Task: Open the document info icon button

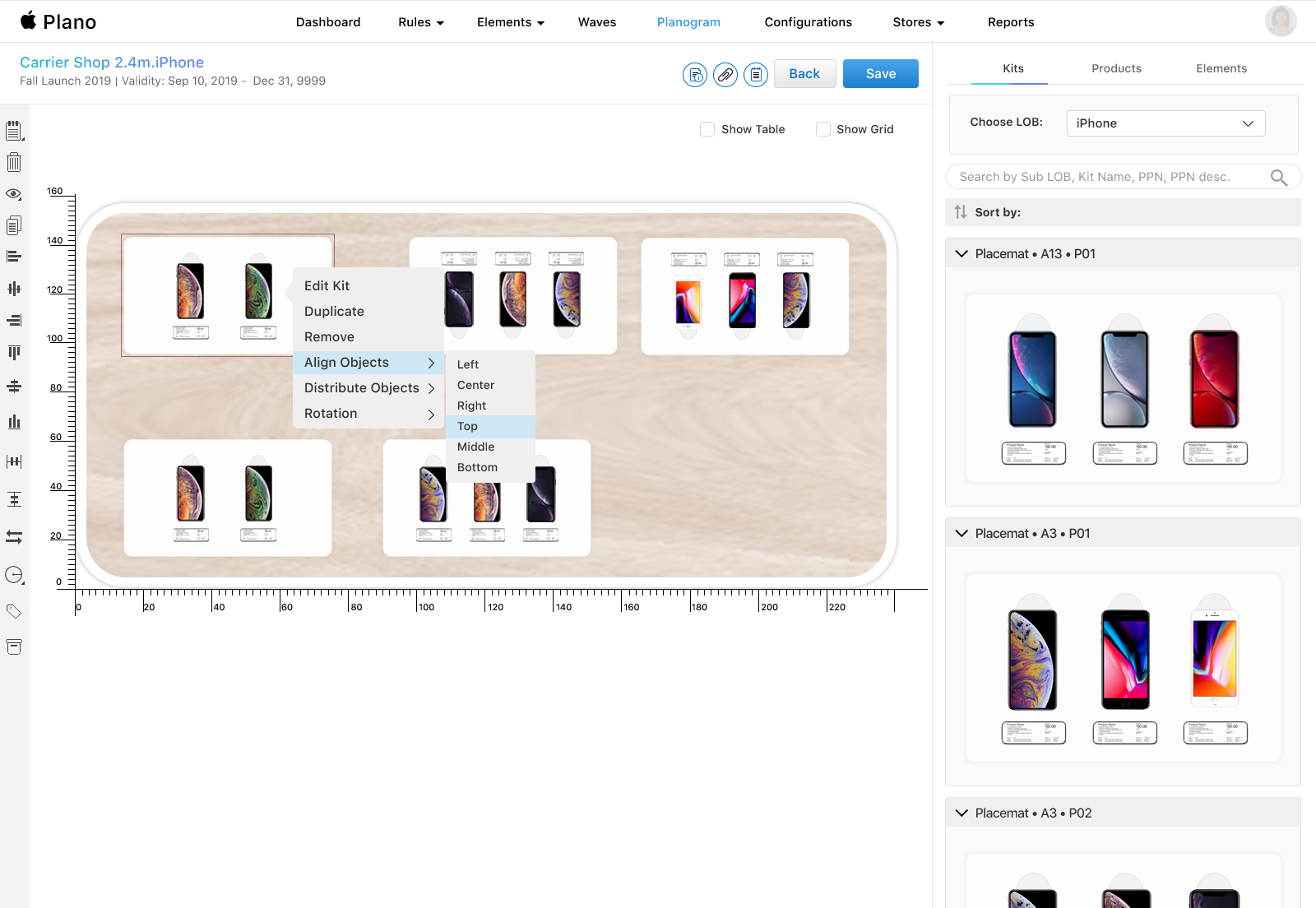Action: click(x=695, y=75)
